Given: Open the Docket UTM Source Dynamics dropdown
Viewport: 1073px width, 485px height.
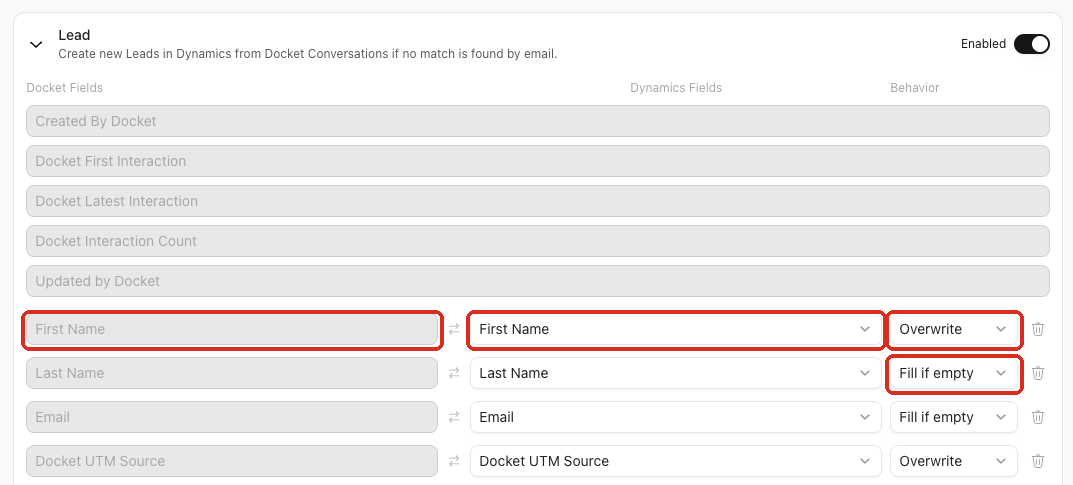Looking at the screenshot, I should (675, 461).
